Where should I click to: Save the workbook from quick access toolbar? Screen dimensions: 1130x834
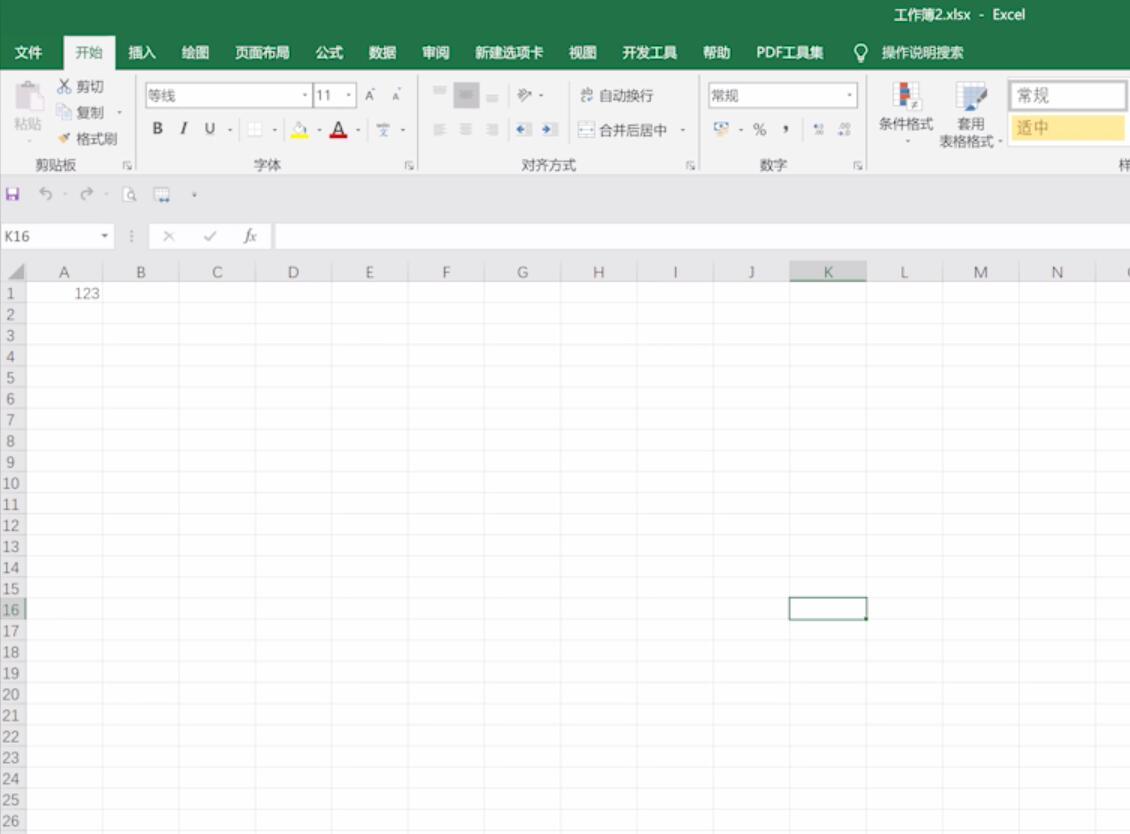(12, 194)
